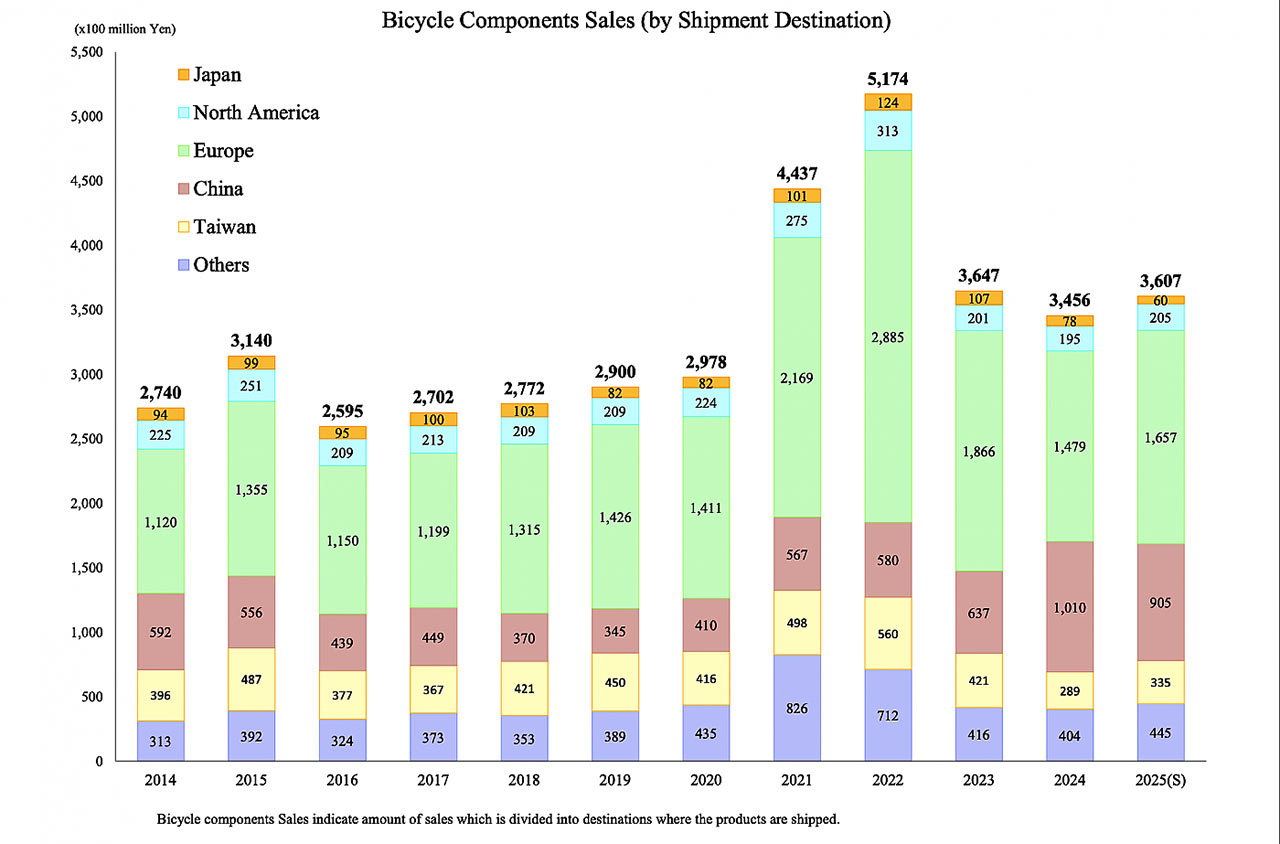Image resolution: width=1280 pixels, height=844 pixels.
Task: Click the x100 million Yen unit label
Action: pyautogui.click(x=123, y=29)
